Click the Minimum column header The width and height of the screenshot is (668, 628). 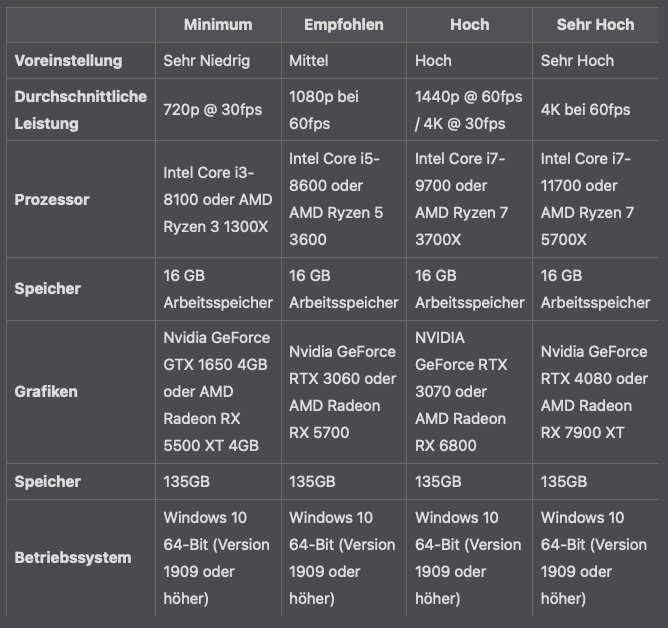tap(218, 24)
